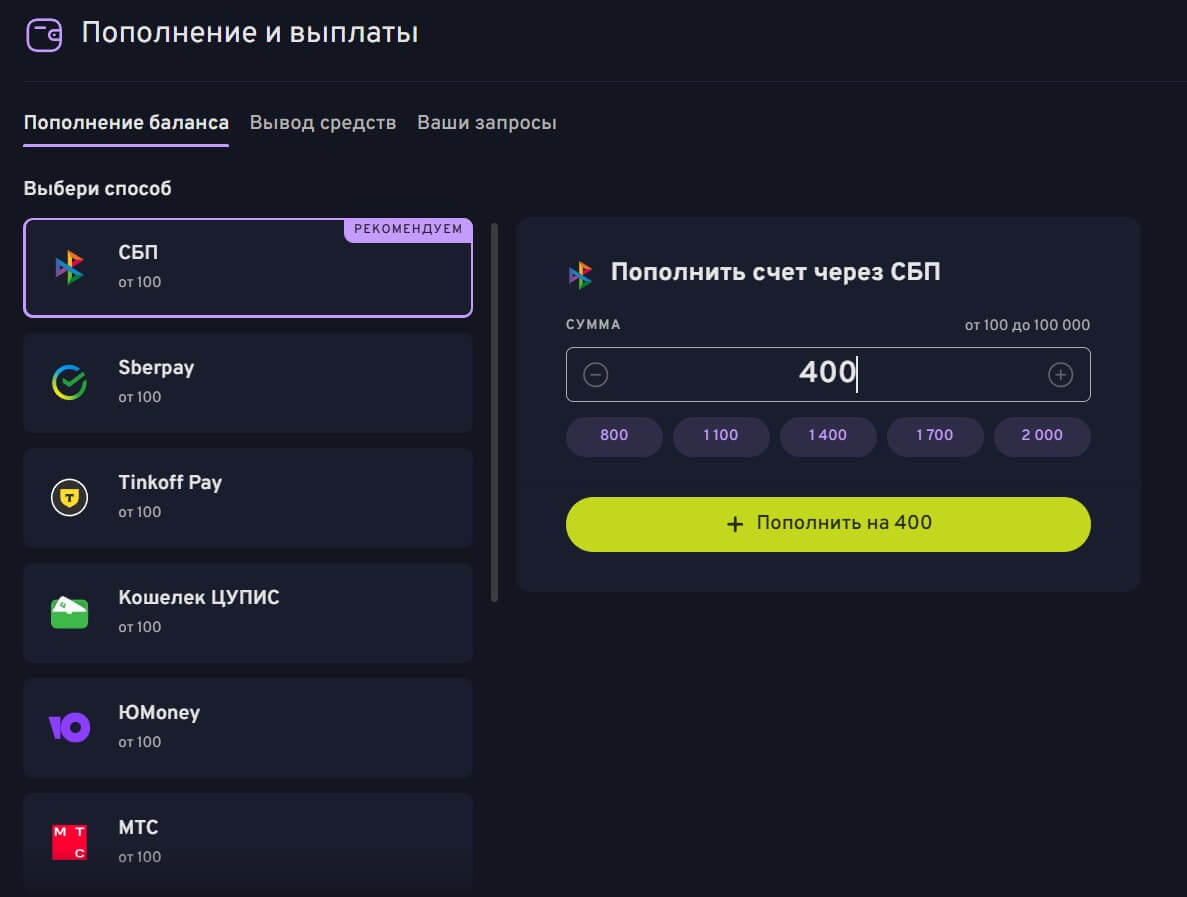Click the Sberpay green circle logo
Image resolution: width=1187 pixels, height=897 pixels.
click(70, 382)
